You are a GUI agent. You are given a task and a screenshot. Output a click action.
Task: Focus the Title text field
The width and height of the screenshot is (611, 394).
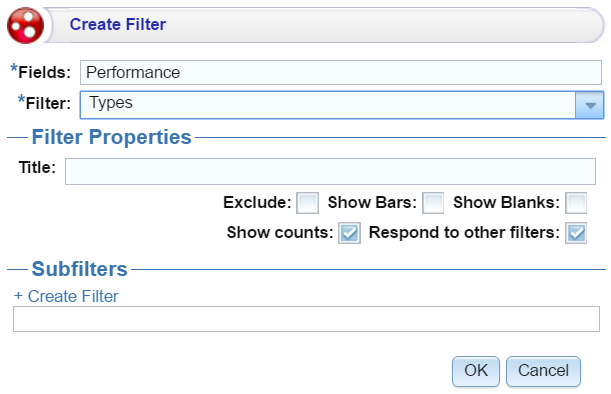[330, 171]
